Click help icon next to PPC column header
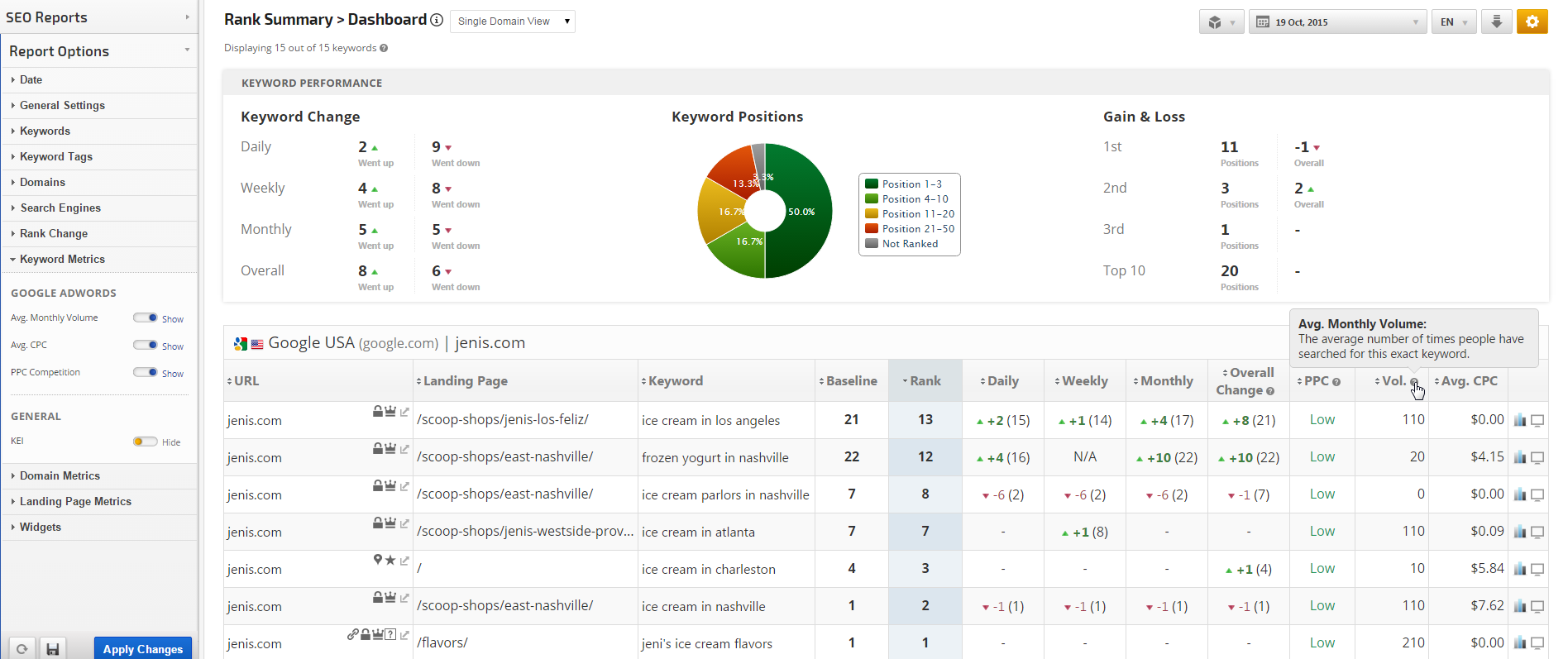1568x659 pixels. coord(1336,382)
